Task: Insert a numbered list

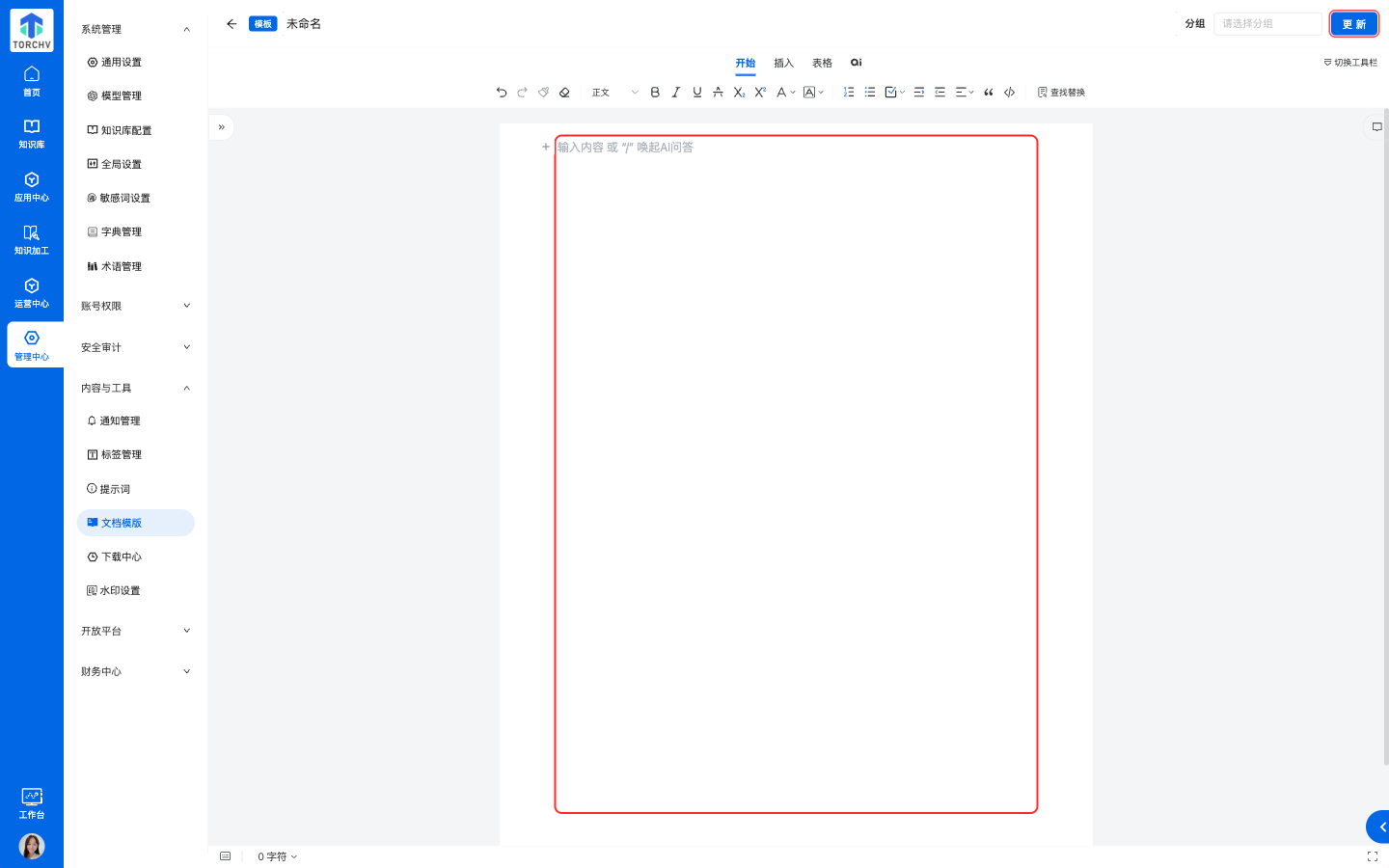Action: click(849, 93)
